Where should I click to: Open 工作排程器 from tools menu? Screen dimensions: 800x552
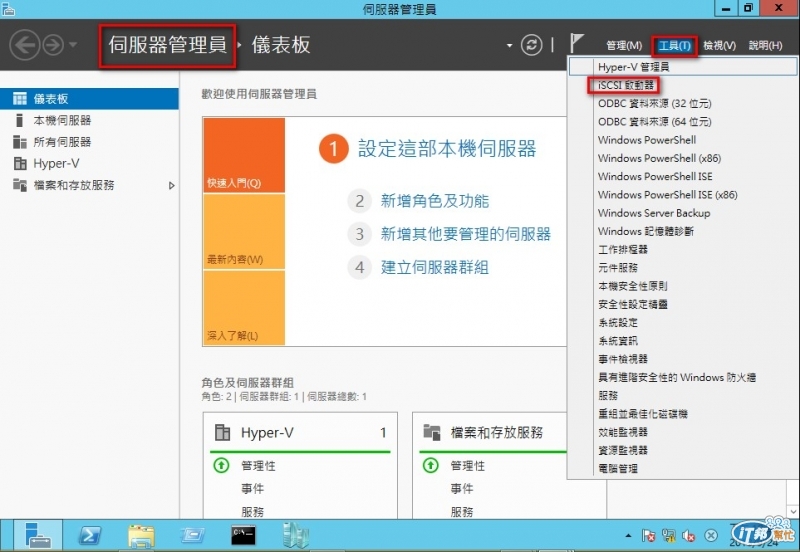pos(683,249)
